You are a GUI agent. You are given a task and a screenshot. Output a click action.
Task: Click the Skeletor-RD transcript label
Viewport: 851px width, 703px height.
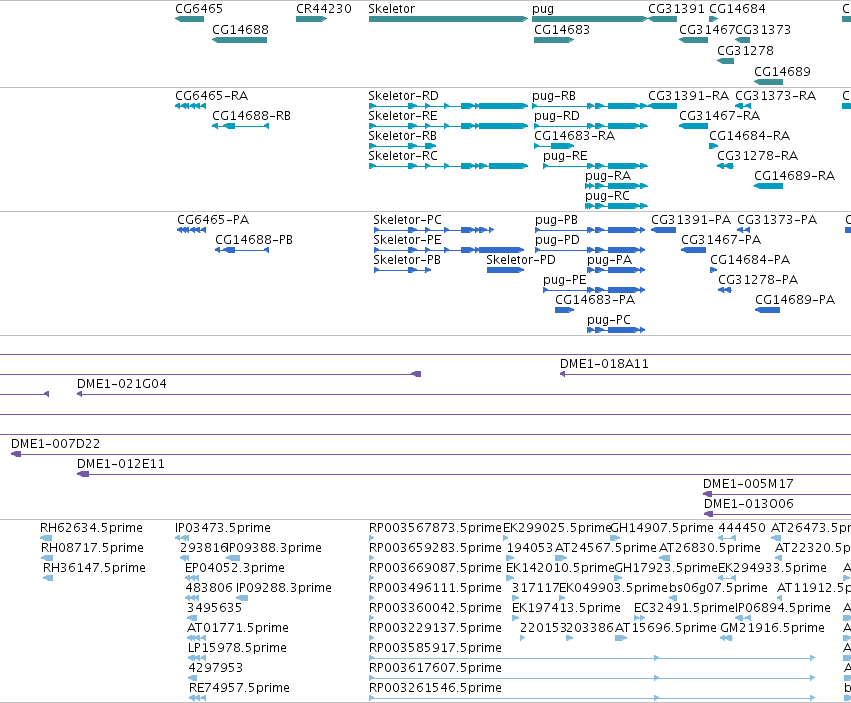coord(403,96)
